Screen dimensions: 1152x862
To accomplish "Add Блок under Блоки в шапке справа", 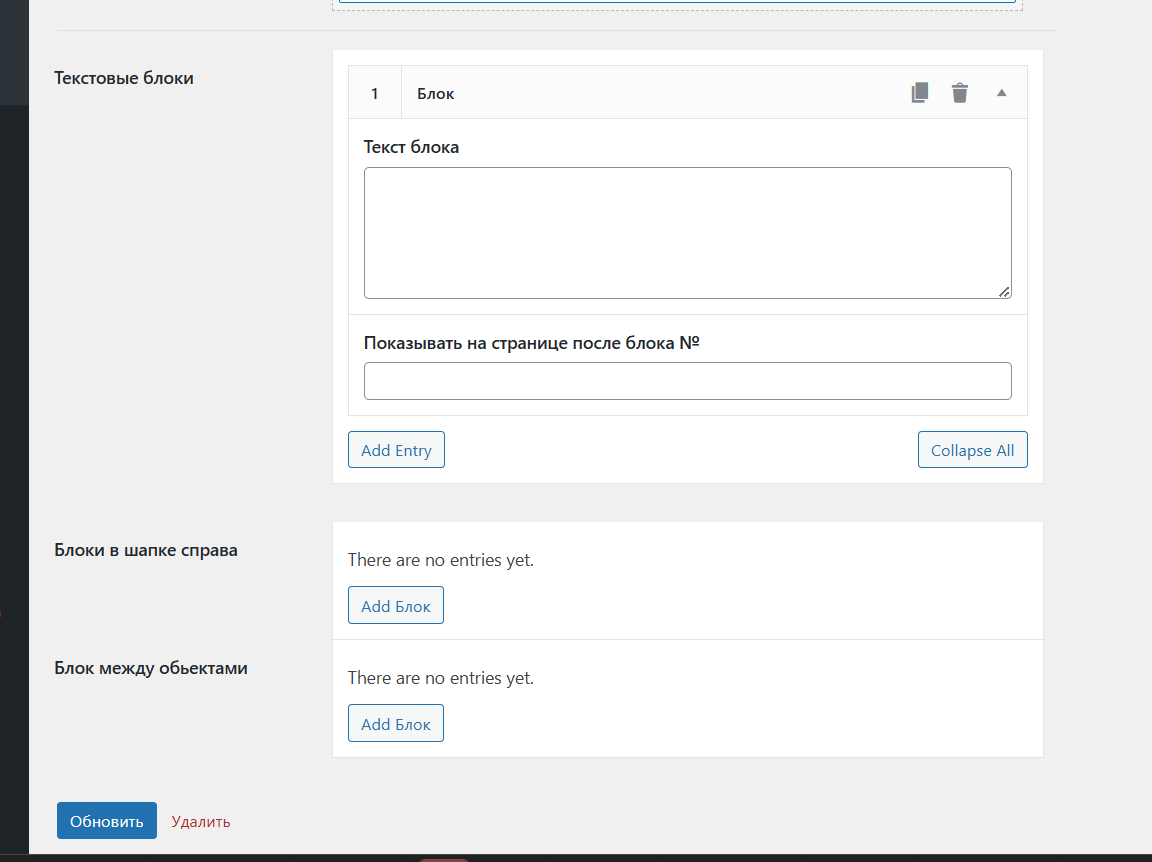I will (x=396, y=606).
